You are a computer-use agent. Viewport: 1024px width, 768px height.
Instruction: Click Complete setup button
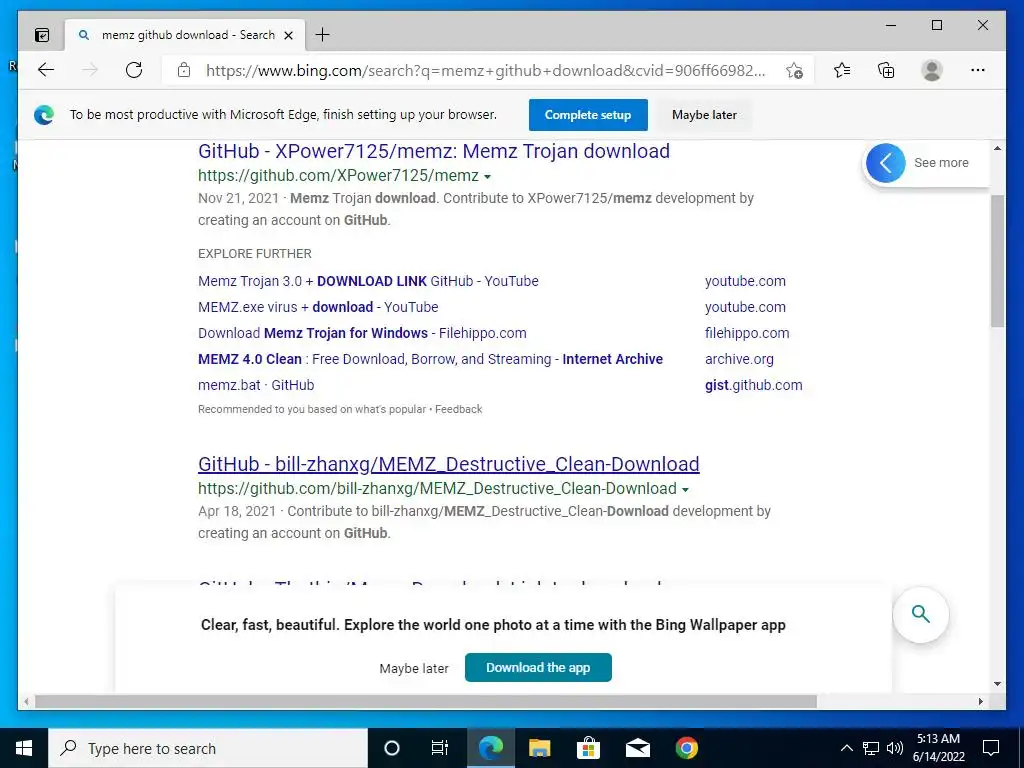588,115
